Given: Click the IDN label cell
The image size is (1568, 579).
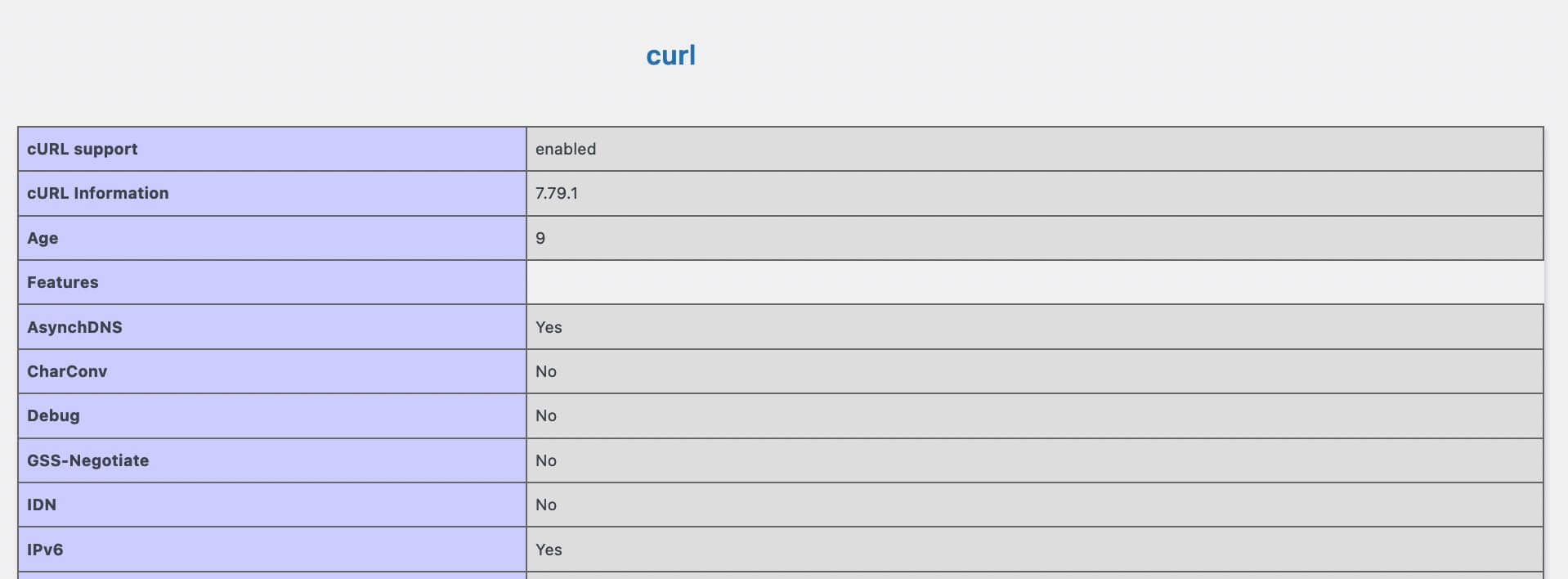Looking at the screenshot, I should pos(42,505).
